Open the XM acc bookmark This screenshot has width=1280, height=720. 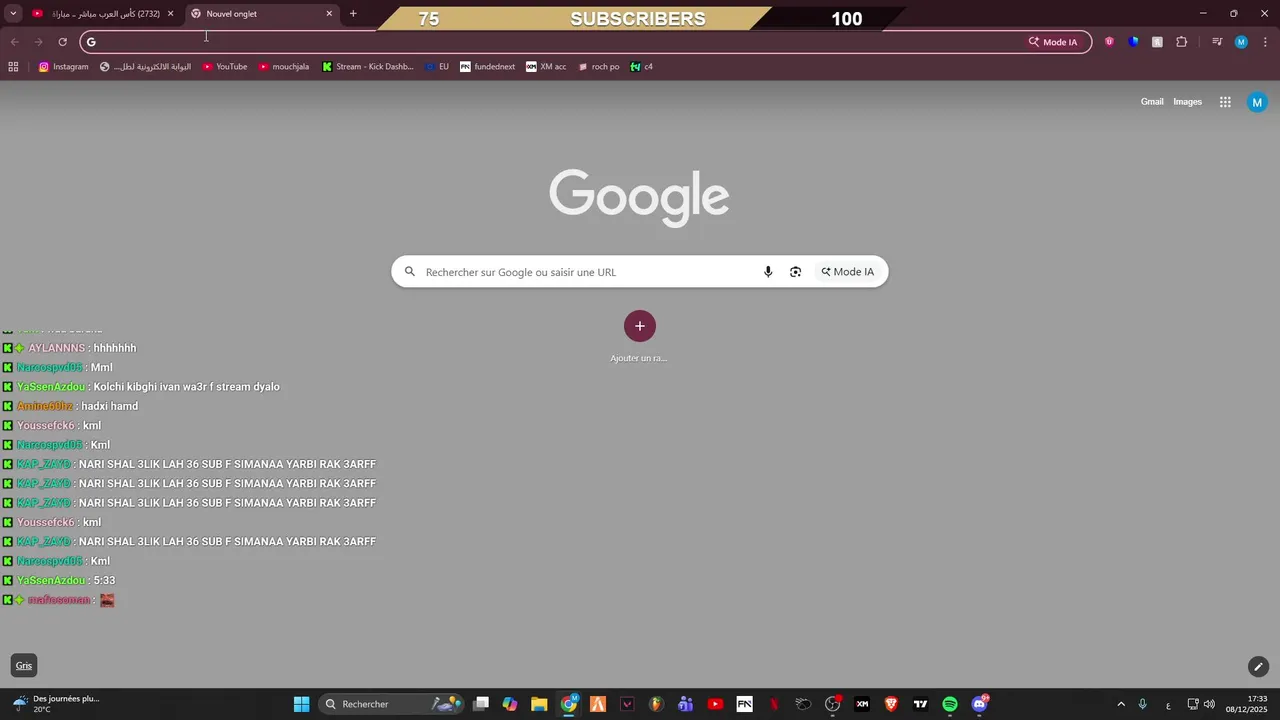click(546, 67)
